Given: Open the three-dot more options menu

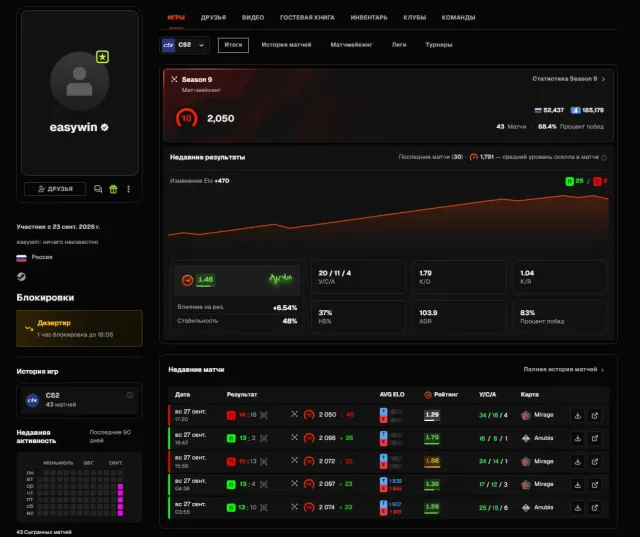Looking at the screenshot, I should (129, 189).
